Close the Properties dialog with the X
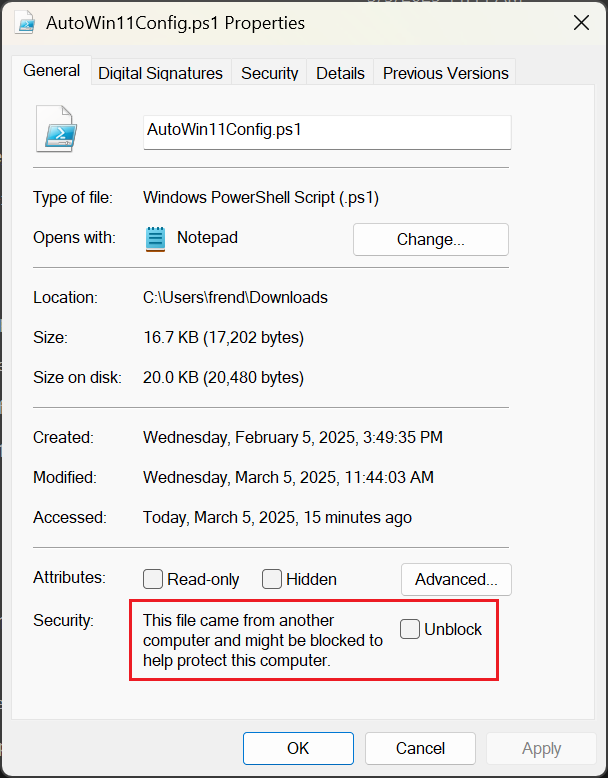 click(581, 23)
